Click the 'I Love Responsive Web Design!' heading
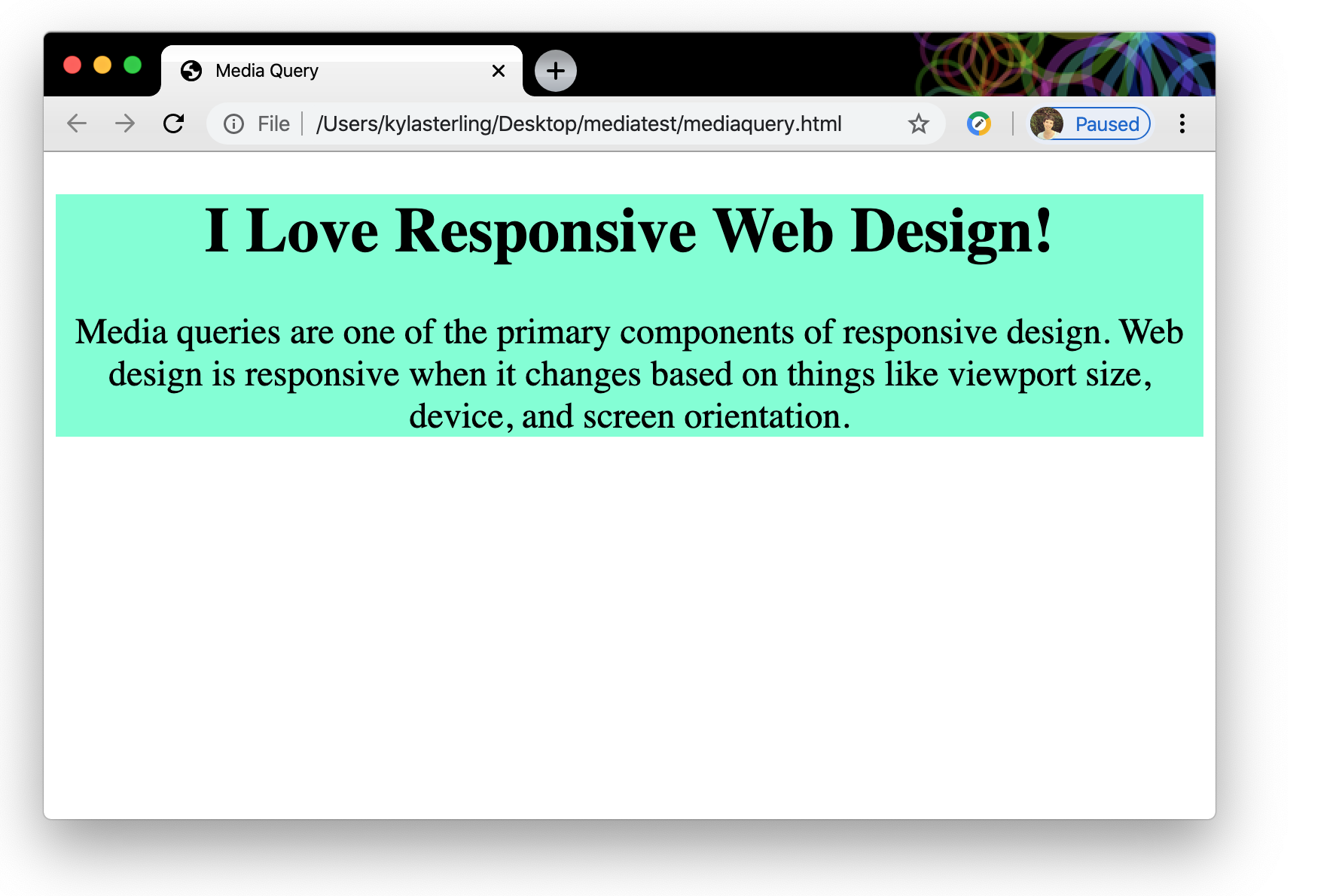Image resolution: width=1336 pixels, height=896 pixels. (630, 230)
